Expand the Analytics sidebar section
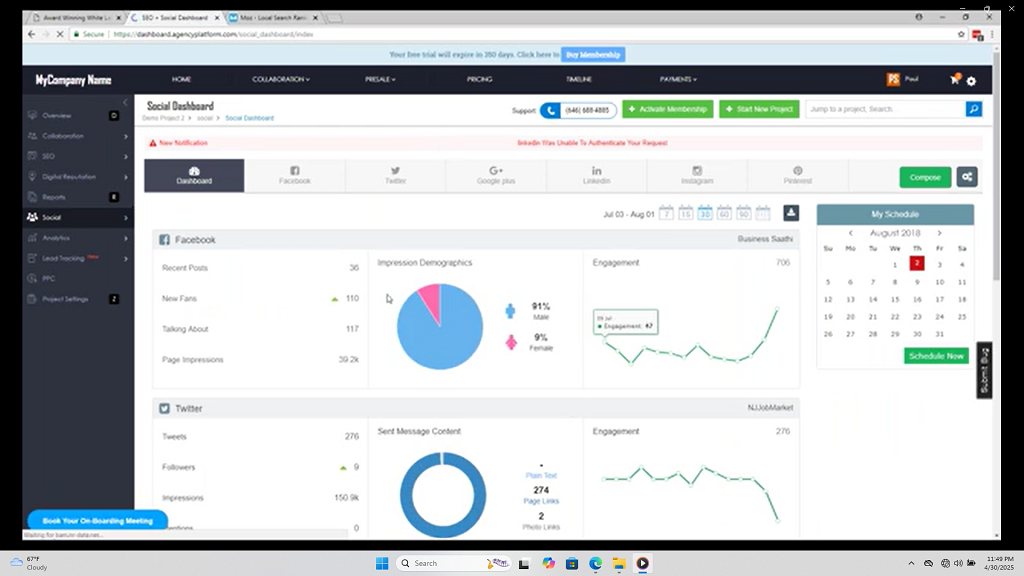This screenshot has height=576, width=1024. click(78, 238)
